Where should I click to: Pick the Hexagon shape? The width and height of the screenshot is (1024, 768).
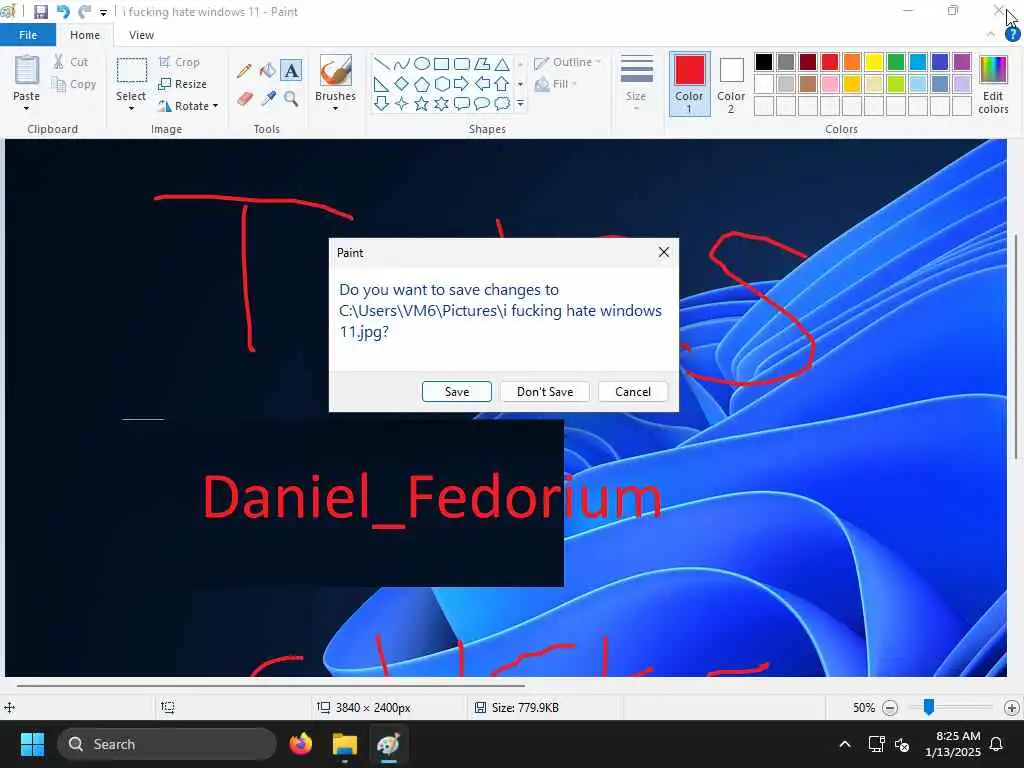click(x=441, y=84)
